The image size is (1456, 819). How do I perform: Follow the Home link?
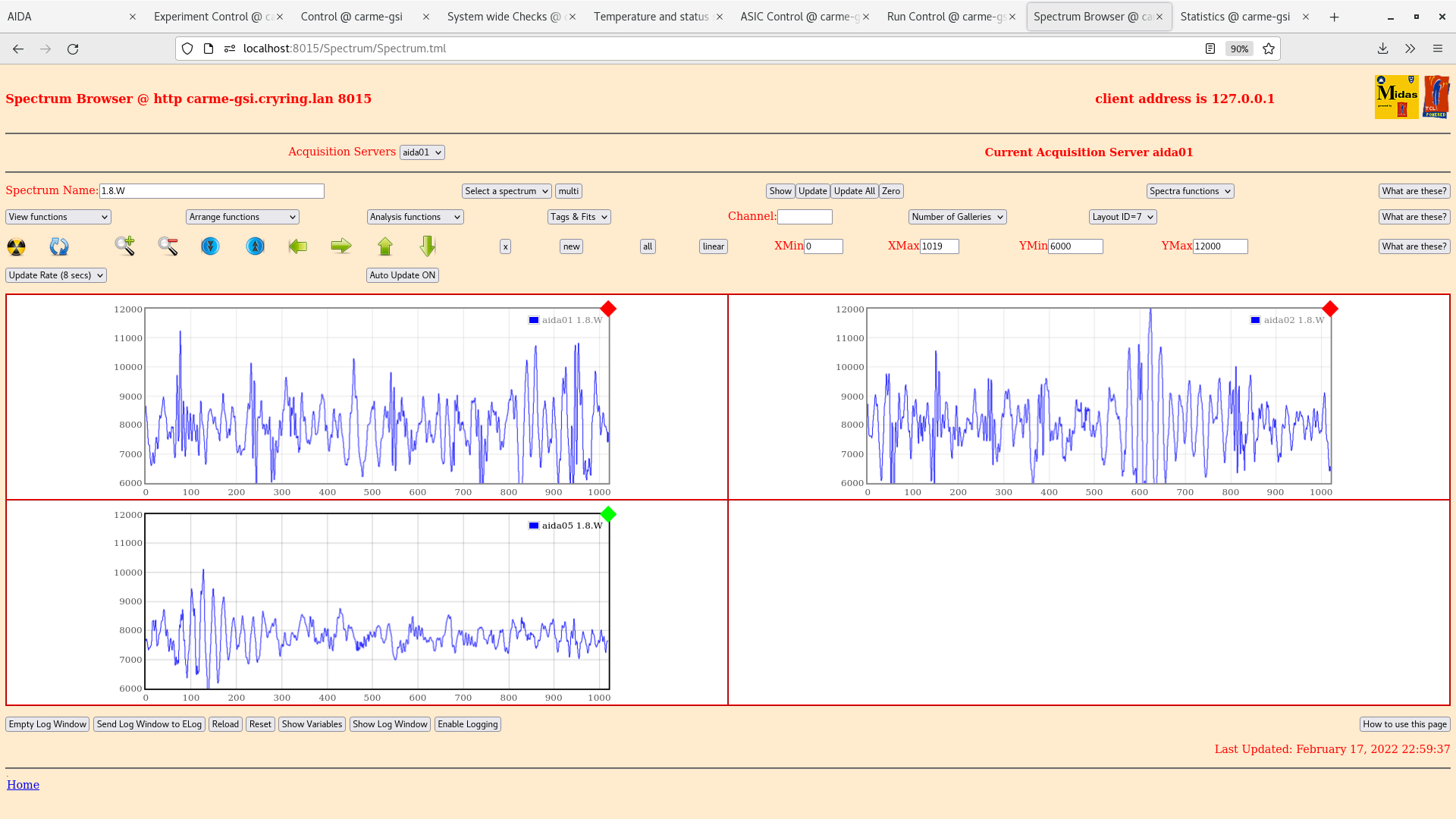pos(23,785)
